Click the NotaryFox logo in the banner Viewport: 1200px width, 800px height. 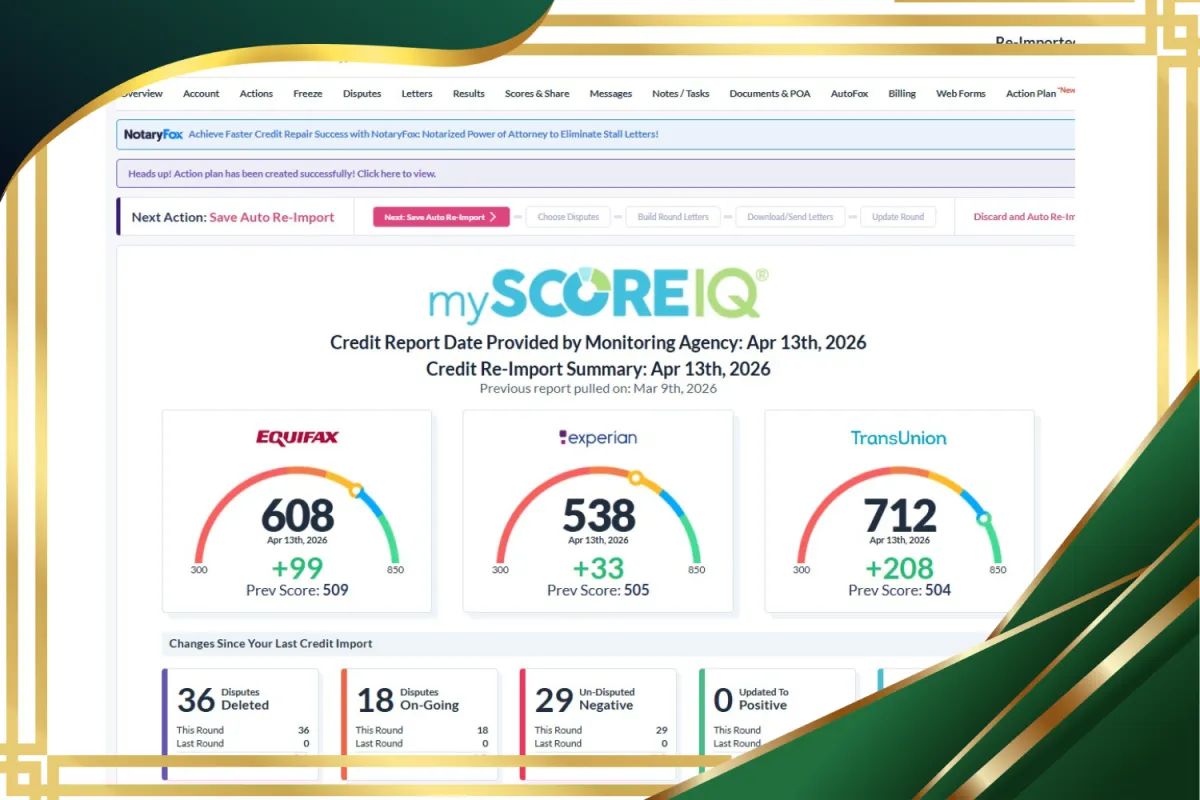click(x=153, y=134)
